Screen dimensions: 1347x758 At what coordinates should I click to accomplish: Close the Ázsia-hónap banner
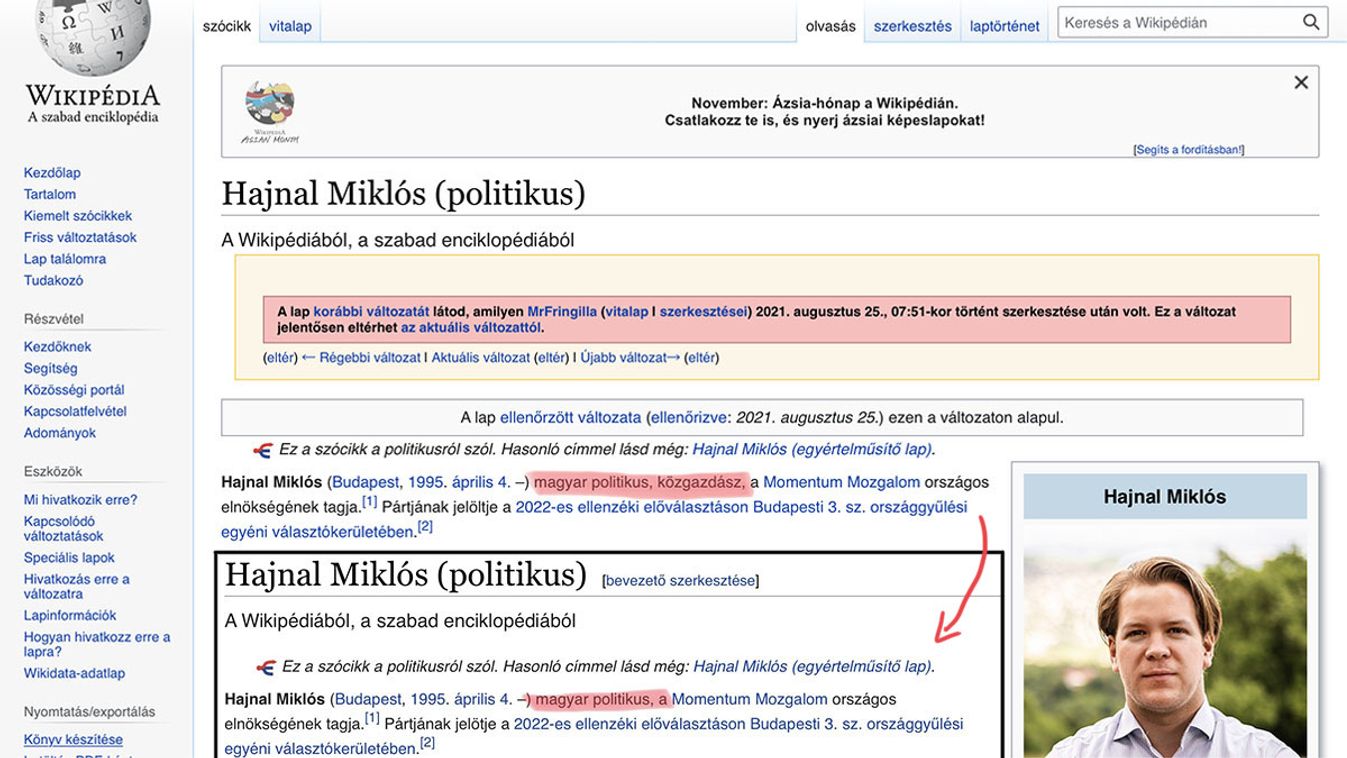(x=1301, y=83)
